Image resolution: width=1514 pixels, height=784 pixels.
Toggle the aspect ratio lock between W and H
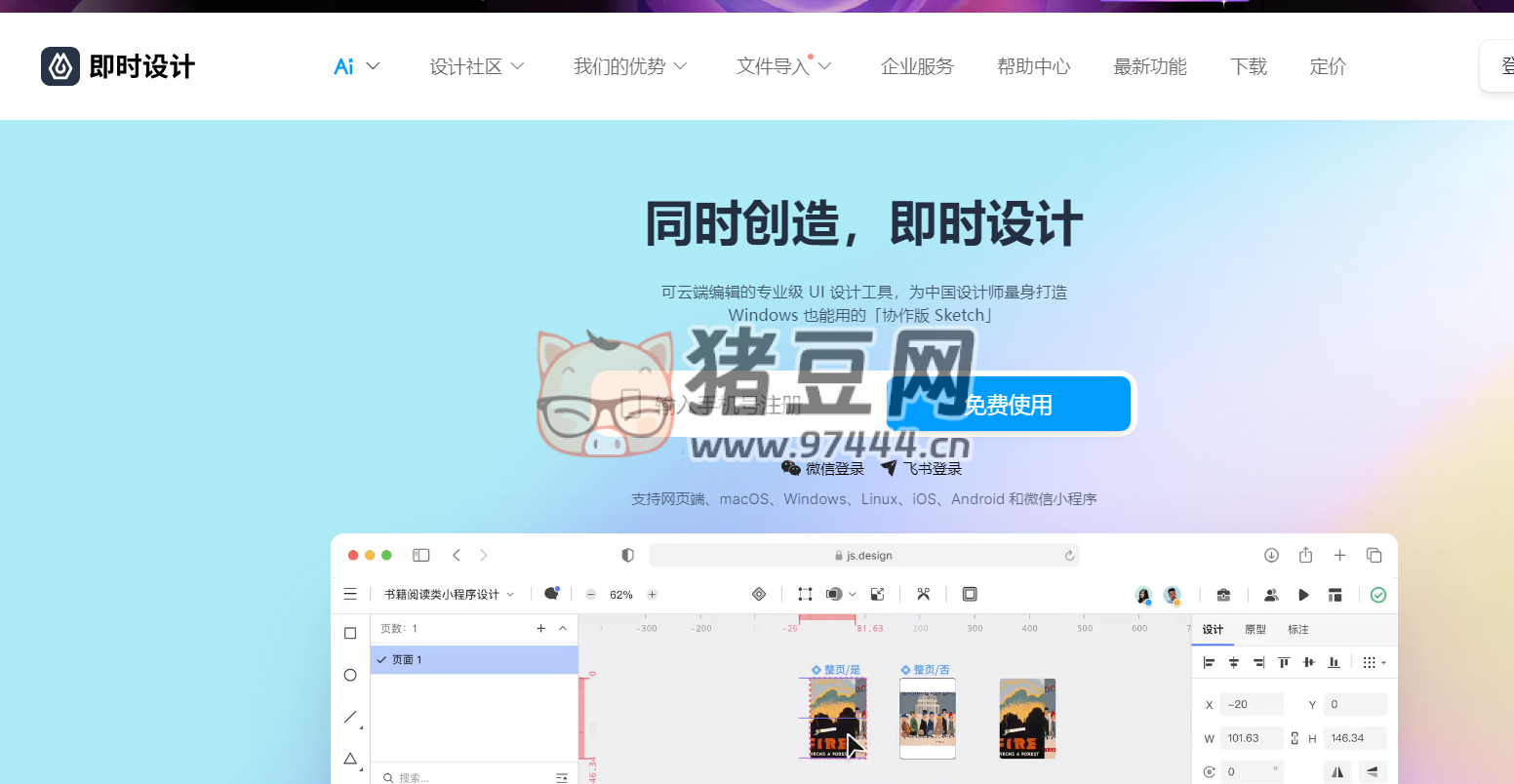tap(1295, 738)
